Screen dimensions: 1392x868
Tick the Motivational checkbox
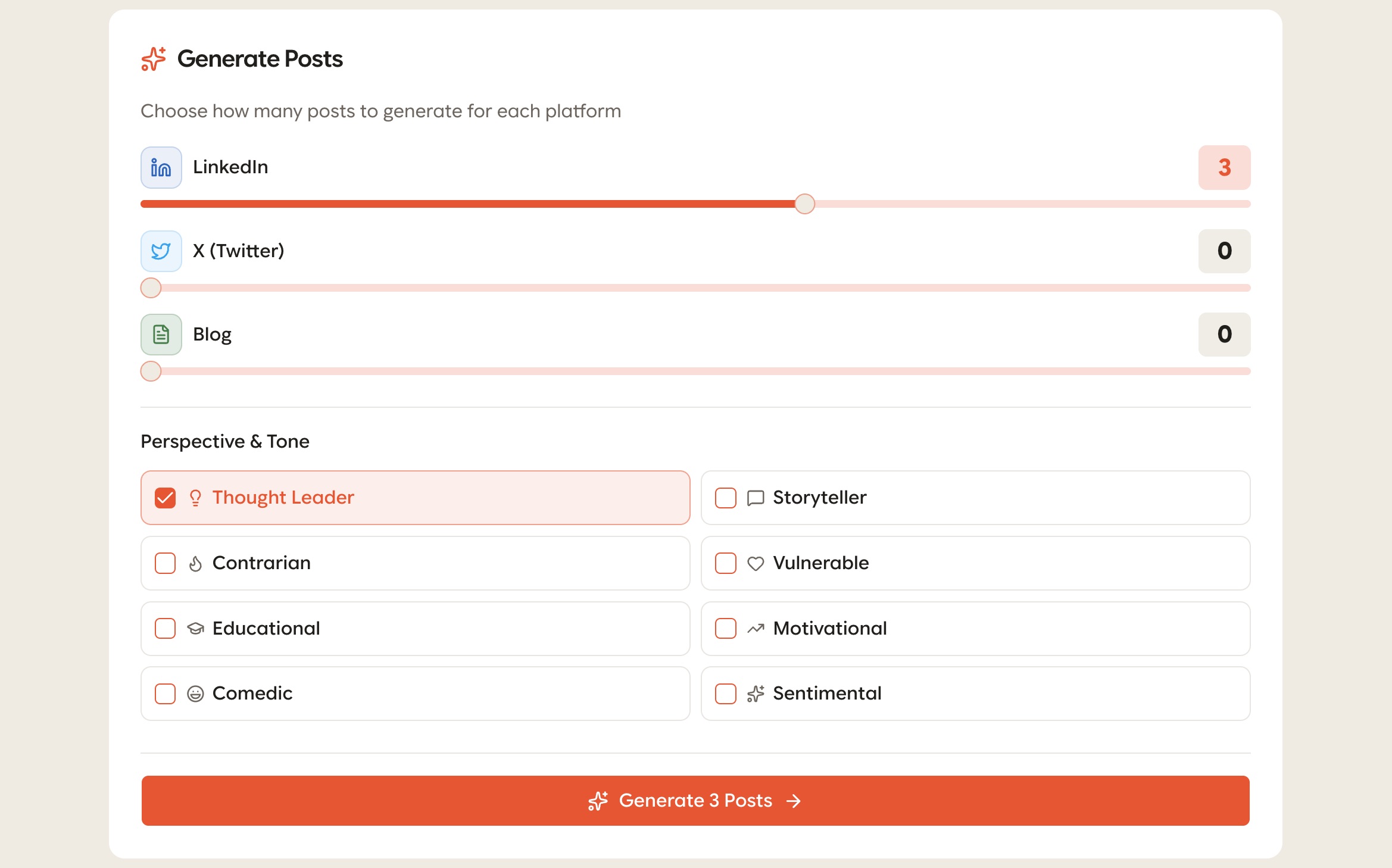point(725,629)
